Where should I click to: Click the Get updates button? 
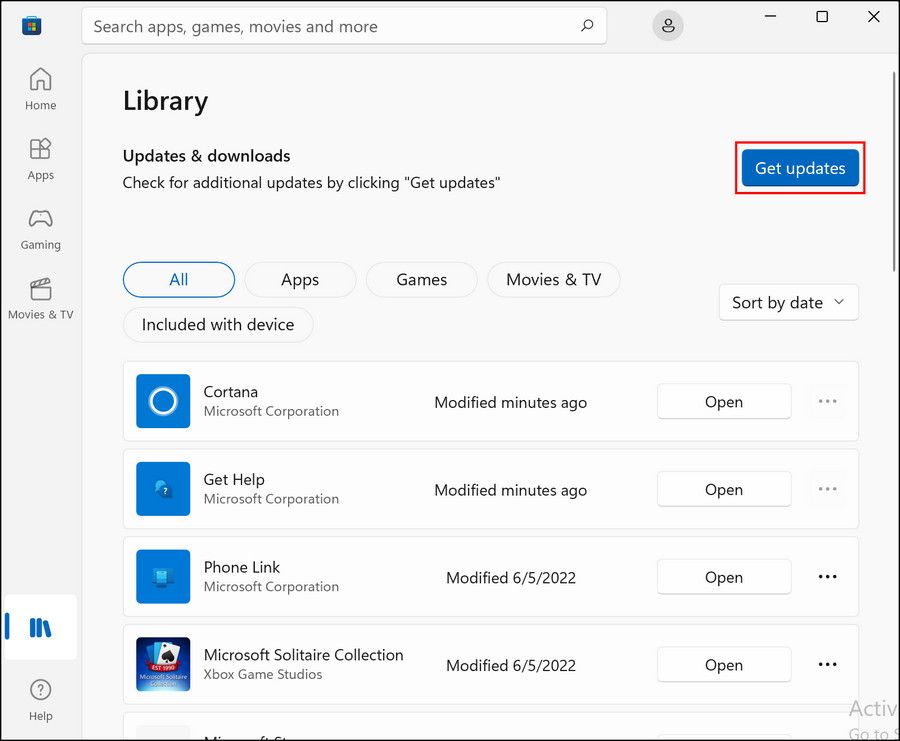click(799, 168)
